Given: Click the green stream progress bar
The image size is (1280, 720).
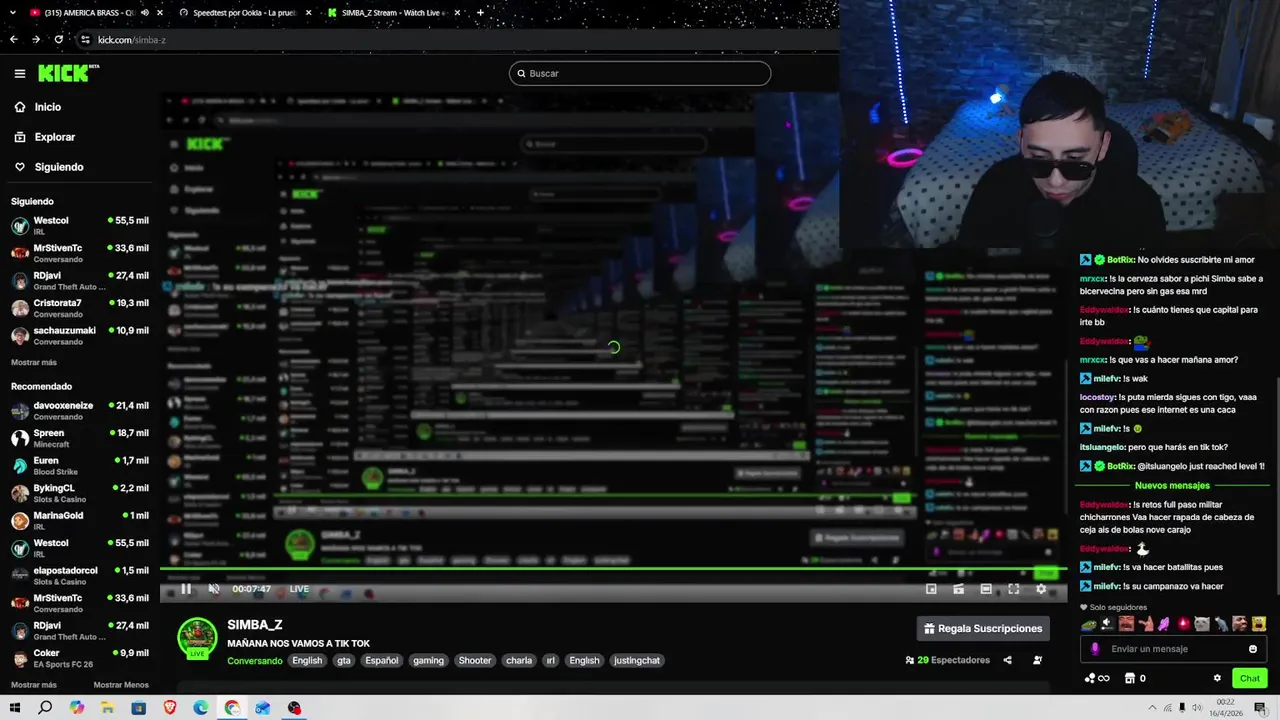Looking at the screenshot, I should coord(613,570).
